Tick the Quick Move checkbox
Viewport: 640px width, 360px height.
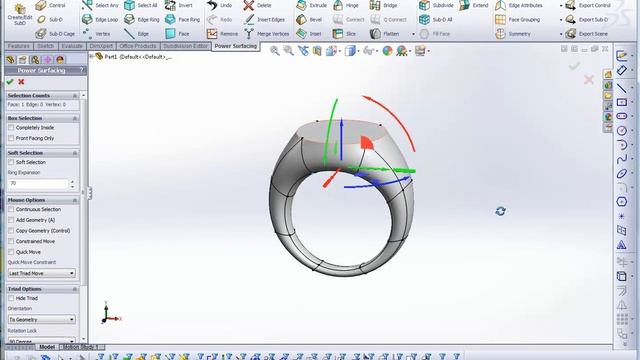[11, 252]
